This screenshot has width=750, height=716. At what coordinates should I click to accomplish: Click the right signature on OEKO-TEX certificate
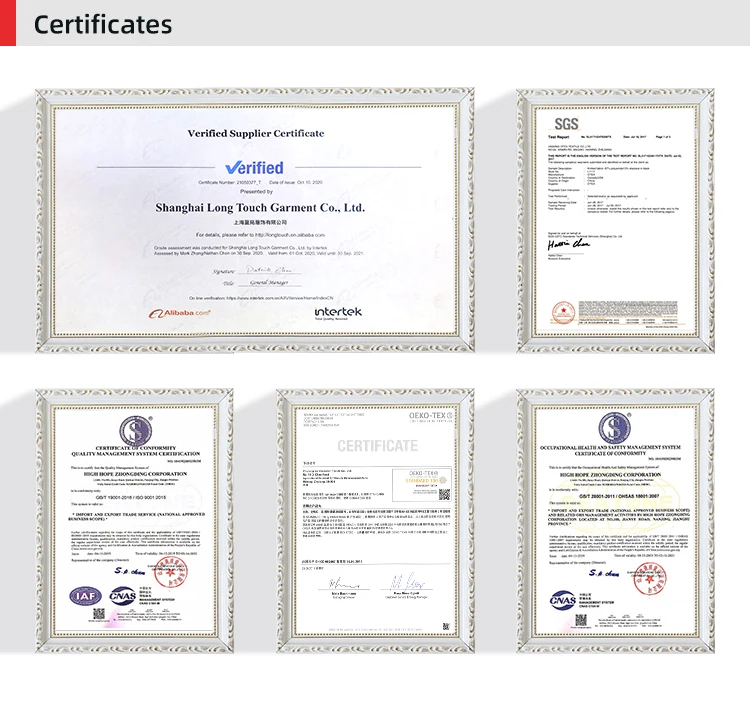[x=407, y=582]
